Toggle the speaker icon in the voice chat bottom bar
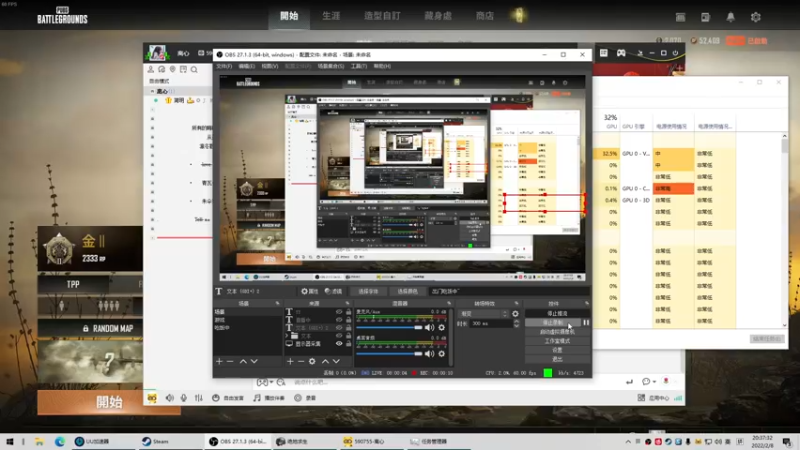The height and width of the screenshot is (450, 800). click(169, 398)
